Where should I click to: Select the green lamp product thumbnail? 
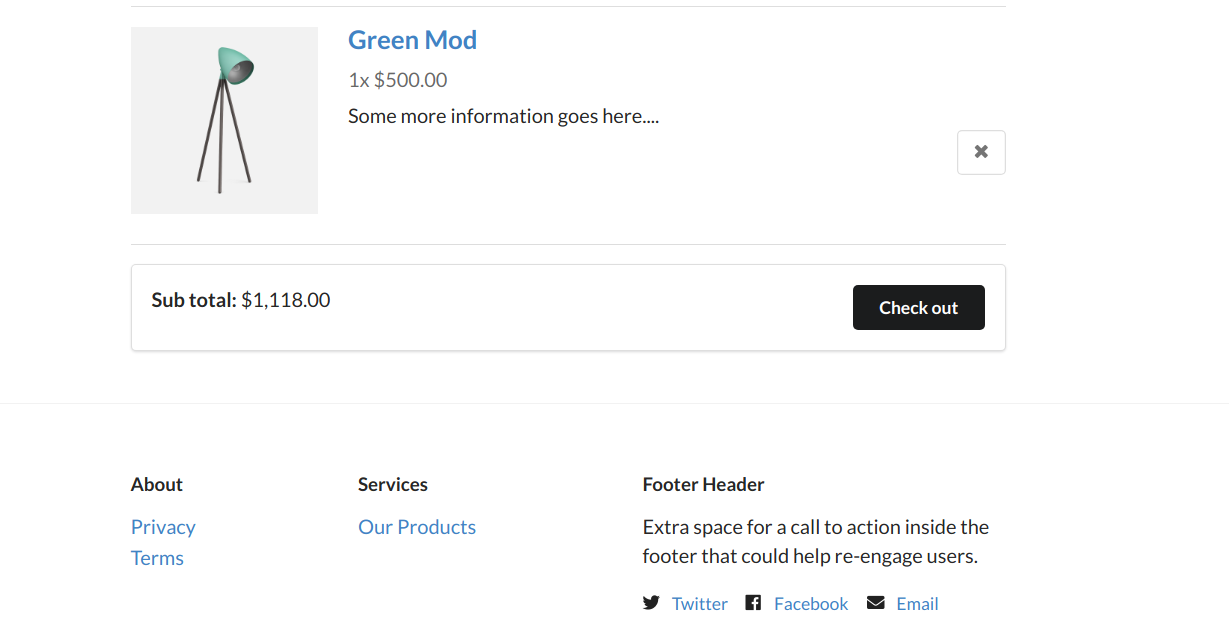click(x=224, y=120)
